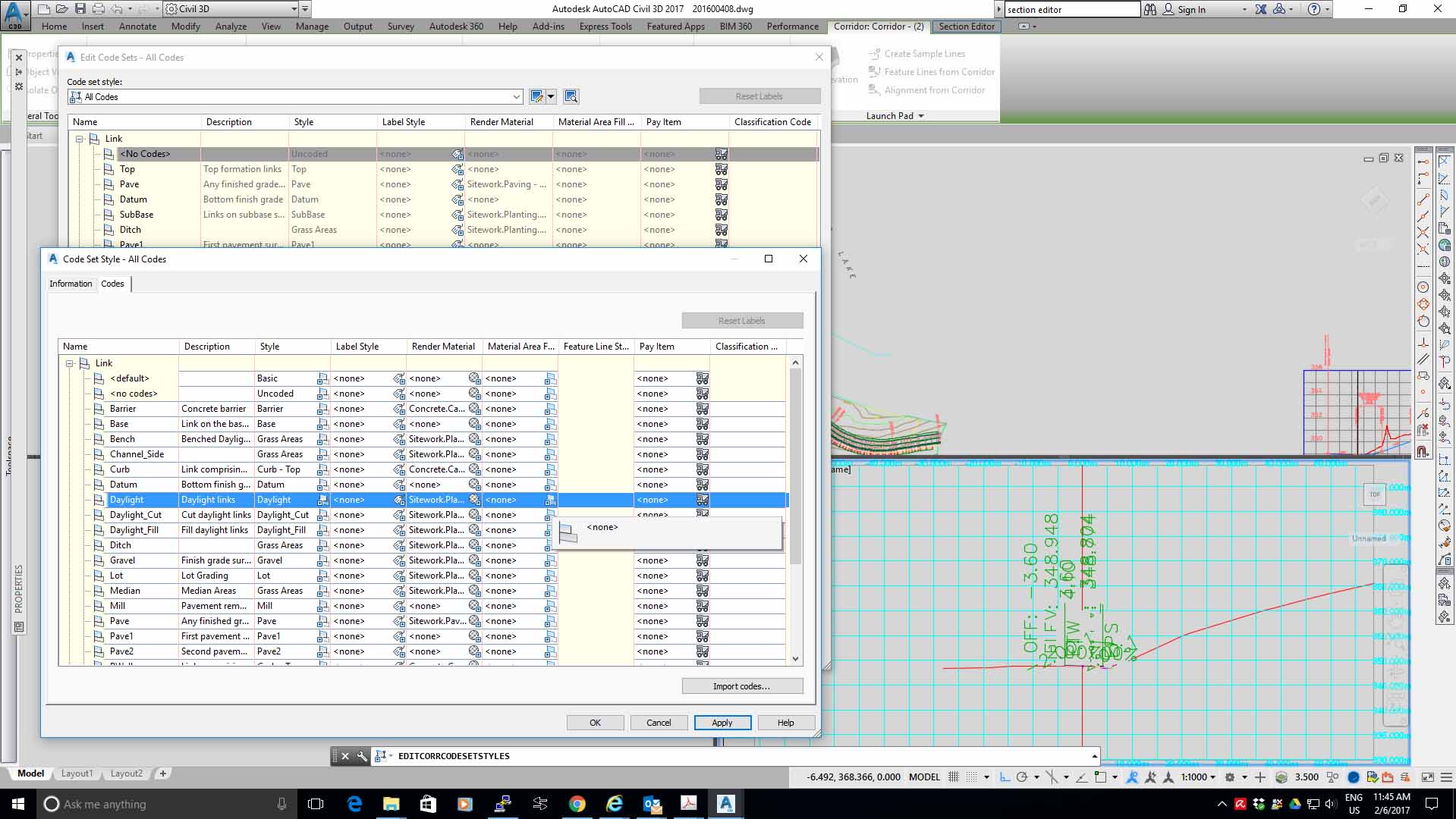Open the Code set style dropdown
1456x819 pixels.
coord(516,96)
